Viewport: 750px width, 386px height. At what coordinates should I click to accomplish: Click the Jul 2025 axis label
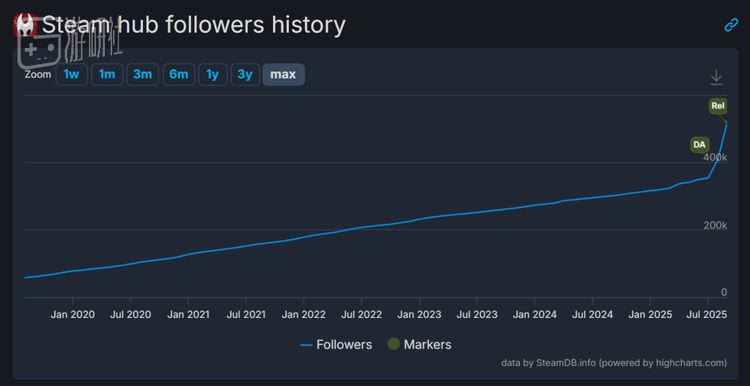coord(709,314)
